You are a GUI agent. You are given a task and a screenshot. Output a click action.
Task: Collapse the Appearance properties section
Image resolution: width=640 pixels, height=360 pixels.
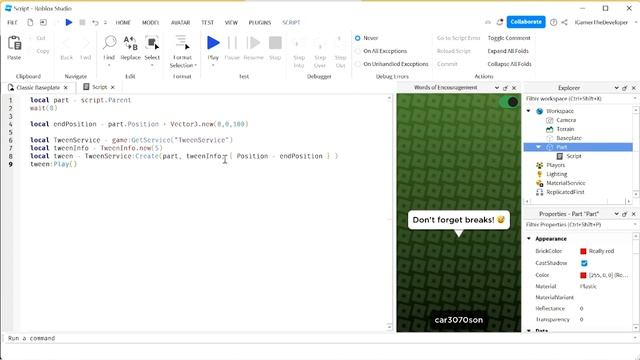[x=529, y=238]
